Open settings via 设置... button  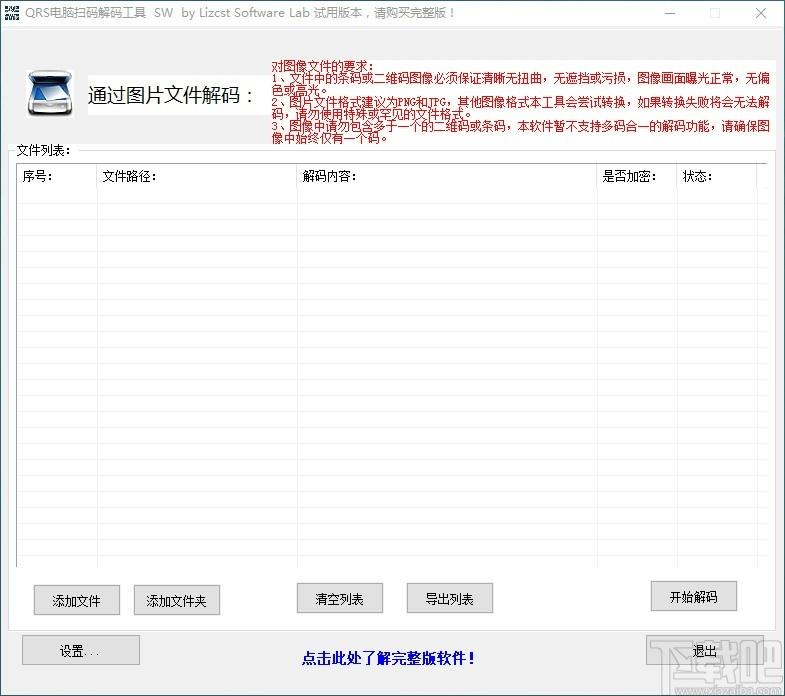pos(81,650)
